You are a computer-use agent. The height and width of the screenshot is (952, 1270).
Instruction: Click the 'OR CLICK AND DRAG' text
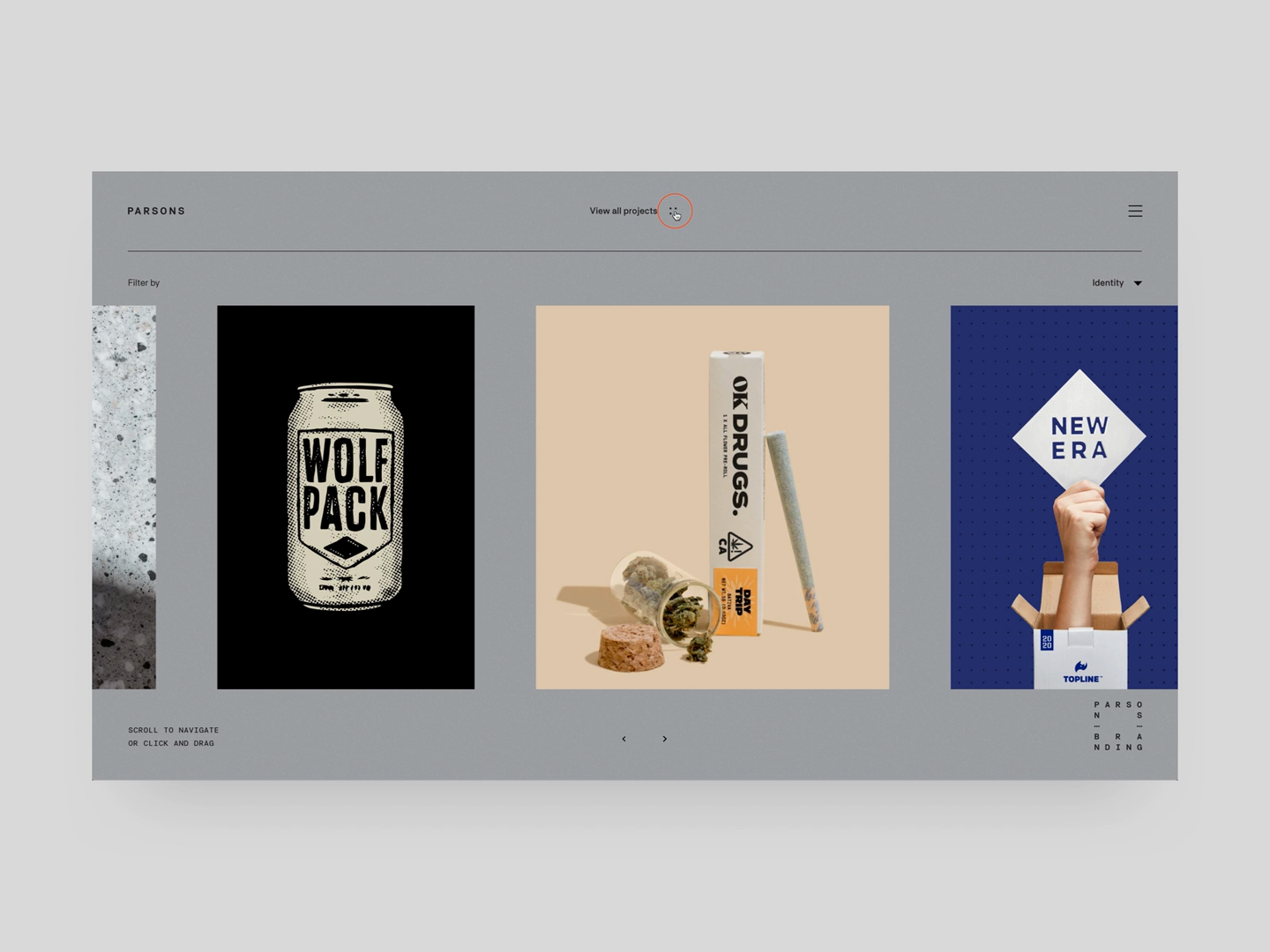[x=171, y=743]
